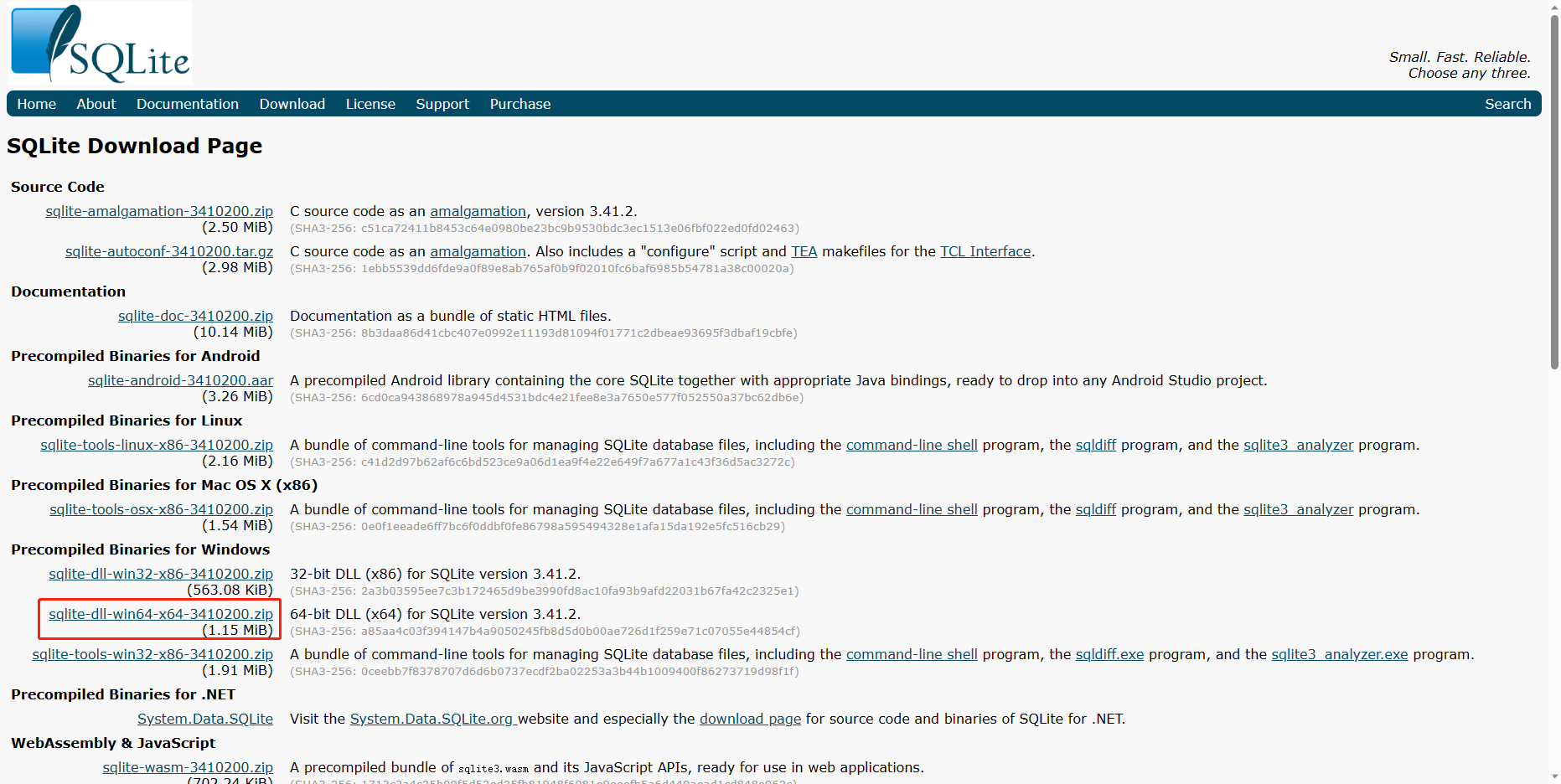Open the Home menu item
The height and width of the screenshot is (784, 1561).
click(x=37, y=104)
